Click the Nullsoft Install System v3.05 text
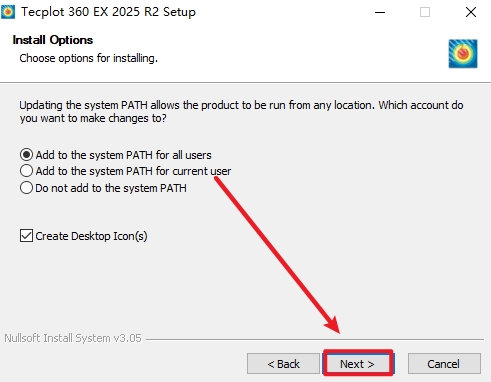This screenshot has width=491, height=382. coord(73,338)
